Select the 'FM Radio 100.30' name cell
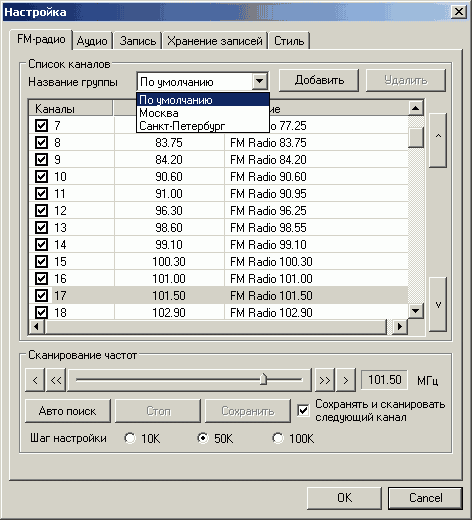 coord(316,262)
